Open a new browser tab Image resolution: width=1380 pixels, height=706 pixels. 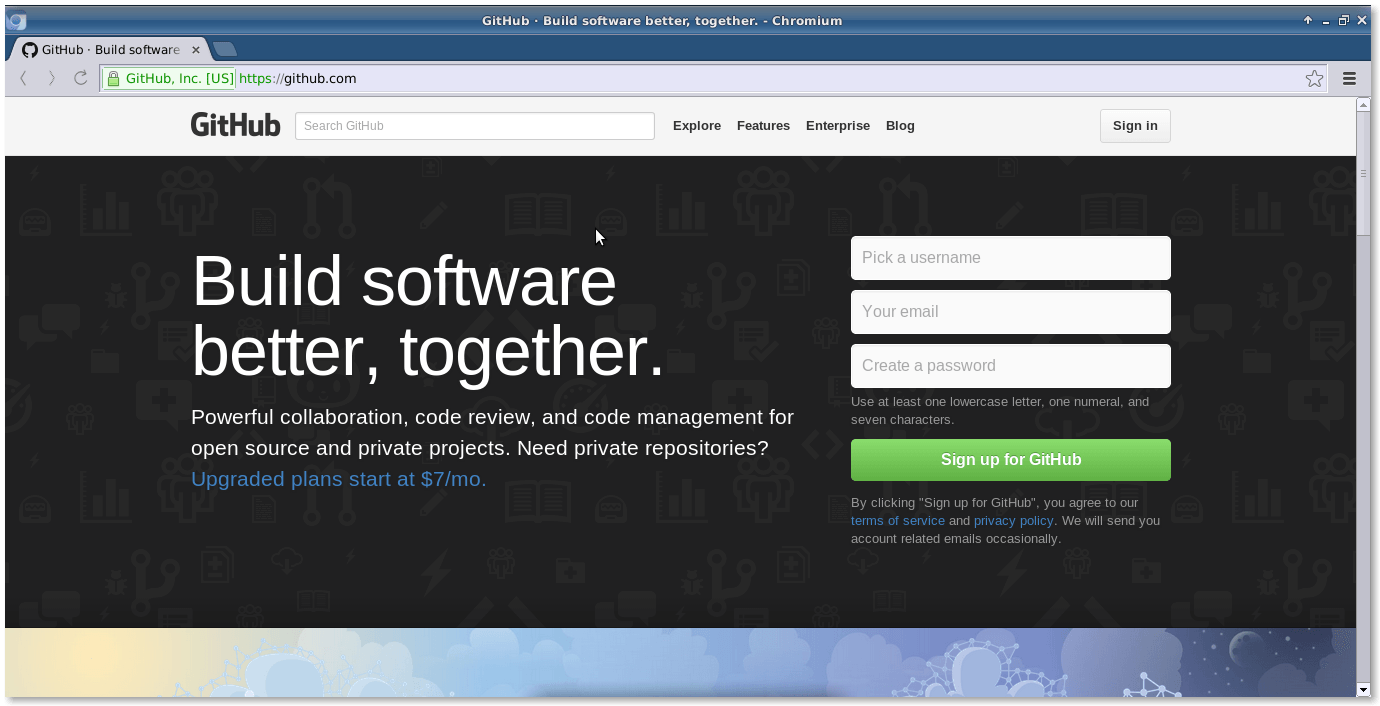224,48
